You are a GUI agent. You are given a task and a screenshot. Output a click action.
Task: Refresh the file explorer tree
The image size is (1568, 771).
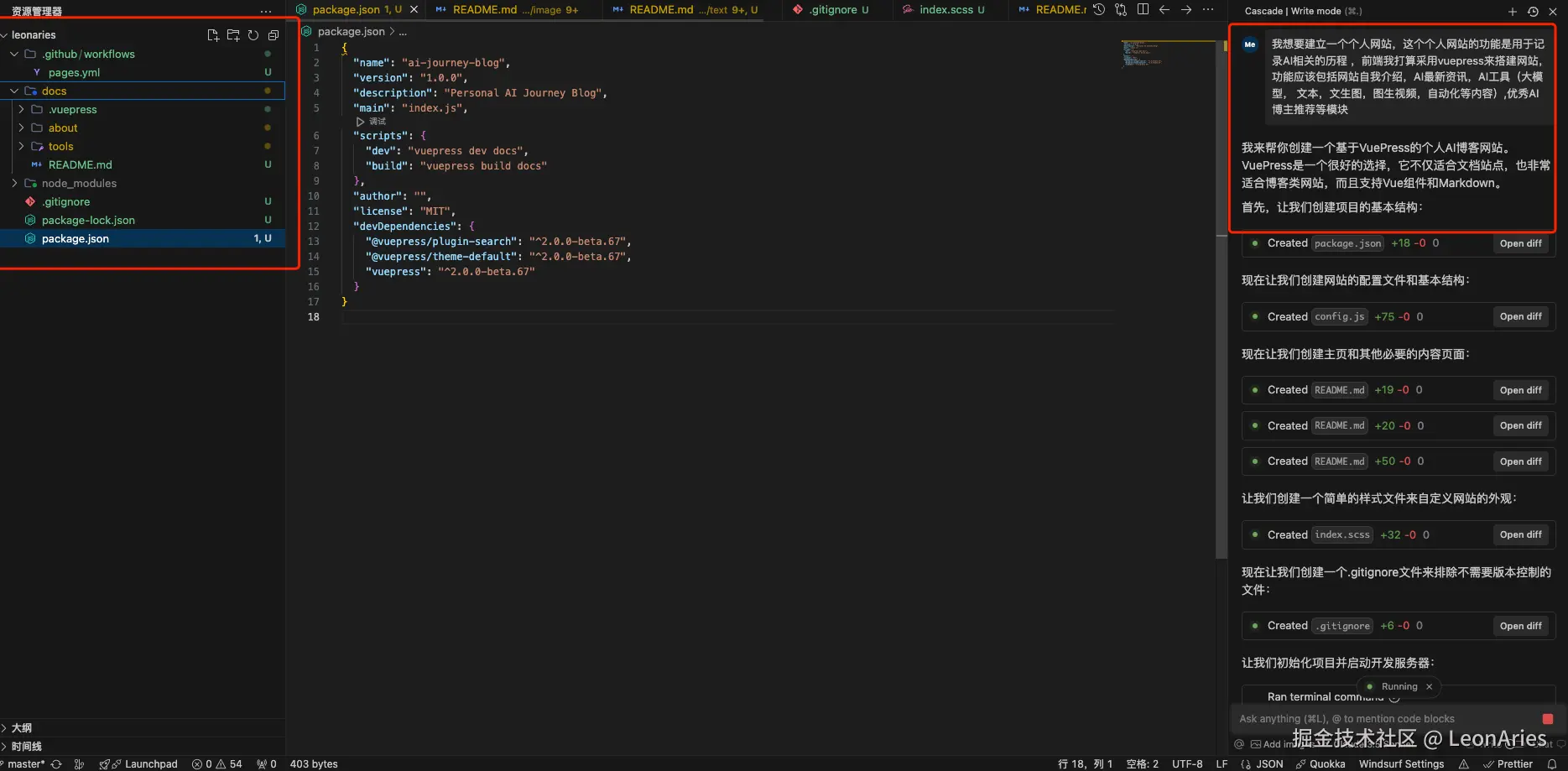click(253, 35)
